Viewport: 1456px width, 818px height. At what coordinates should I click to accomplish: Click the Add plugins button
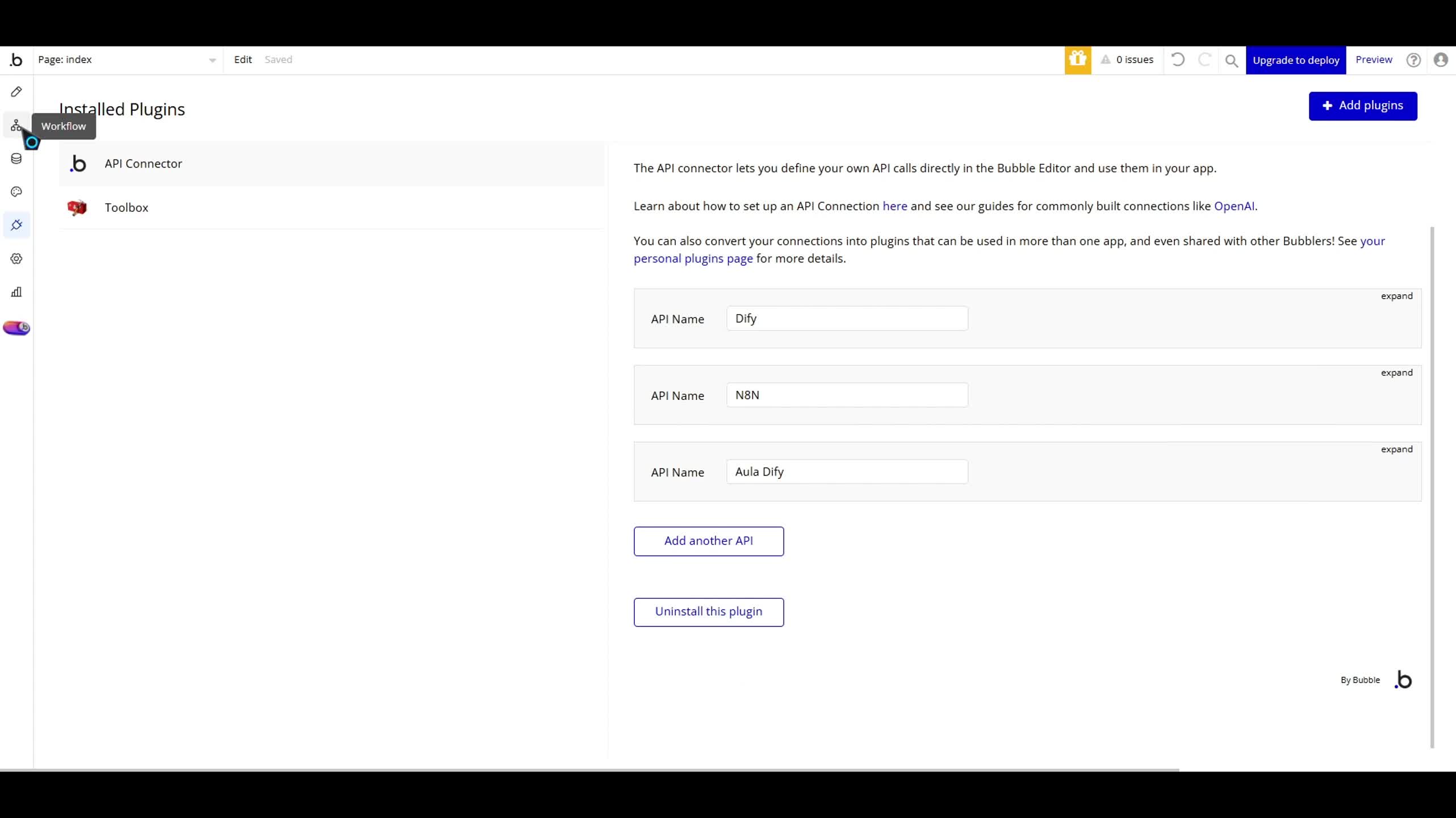[1362, 106]
